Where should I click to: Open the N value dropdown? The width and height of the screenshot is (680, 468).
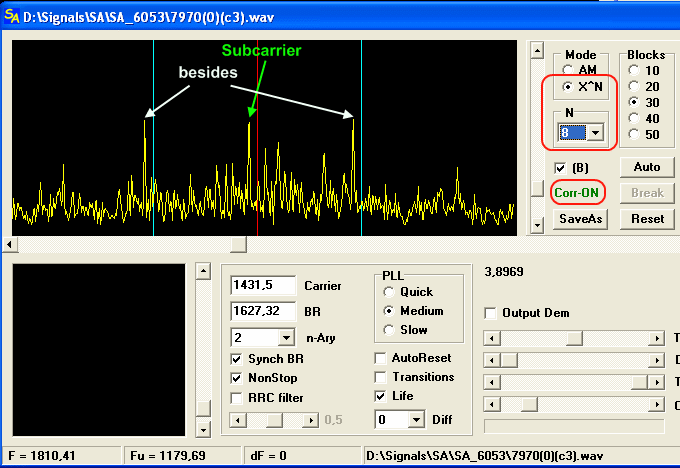click(x=596, y=133)
